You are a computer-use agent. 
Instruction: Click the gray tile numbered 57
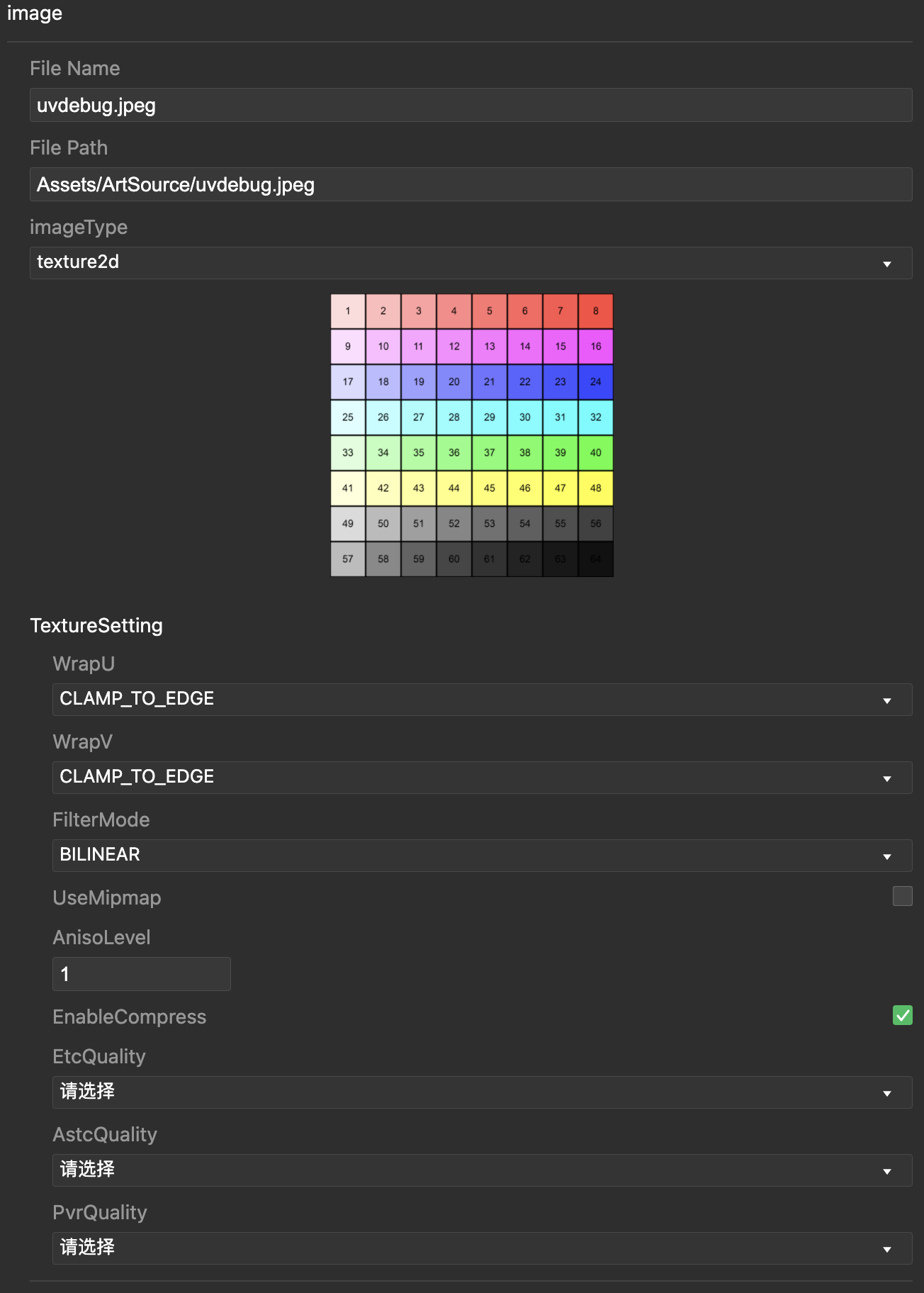tap(348, 559)
